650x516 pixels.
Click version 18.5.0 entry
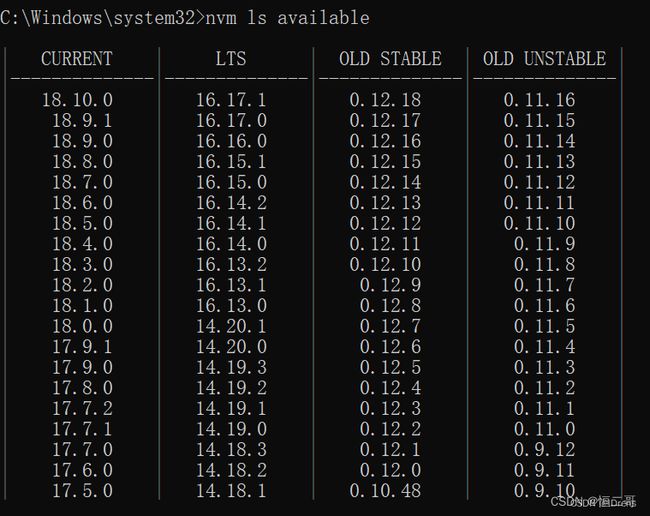point(82,223)
